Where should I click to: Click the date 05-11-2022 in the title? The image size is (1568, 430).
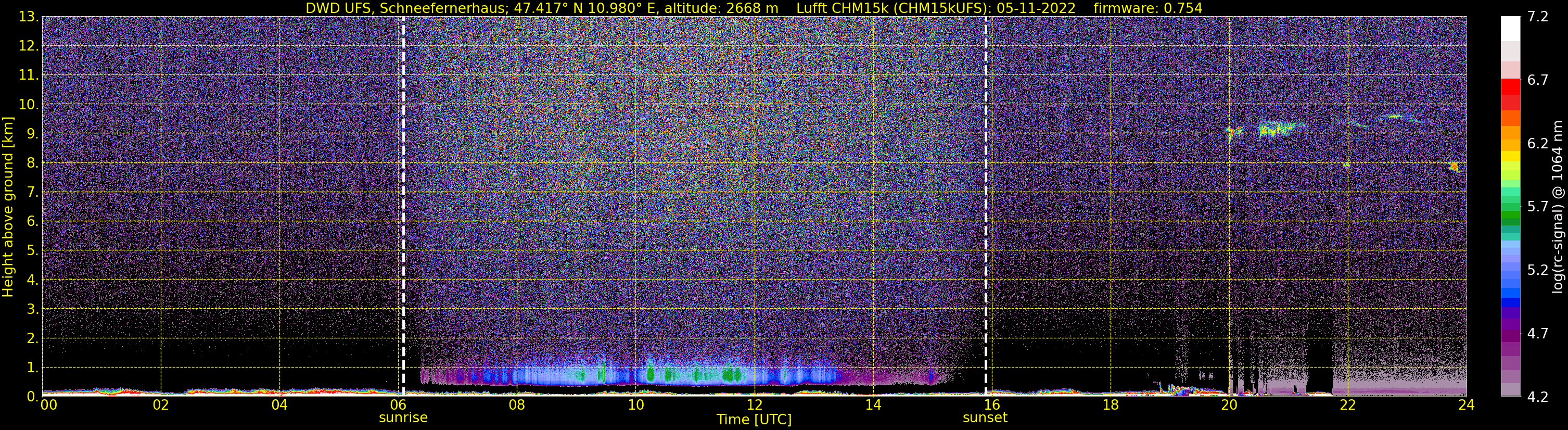(x=1037, y=8)
